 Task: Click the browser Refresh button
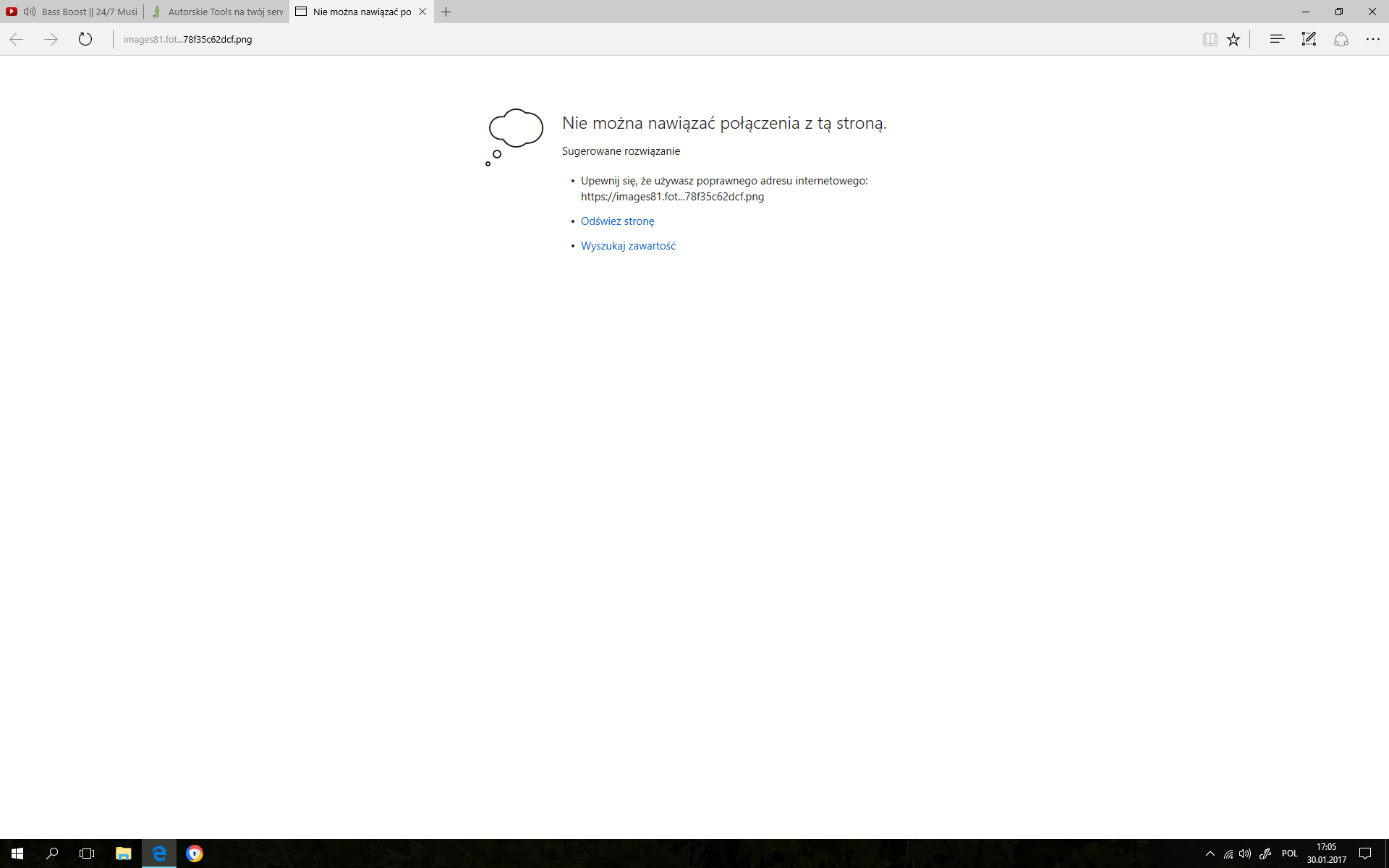[x=85, y=39]
